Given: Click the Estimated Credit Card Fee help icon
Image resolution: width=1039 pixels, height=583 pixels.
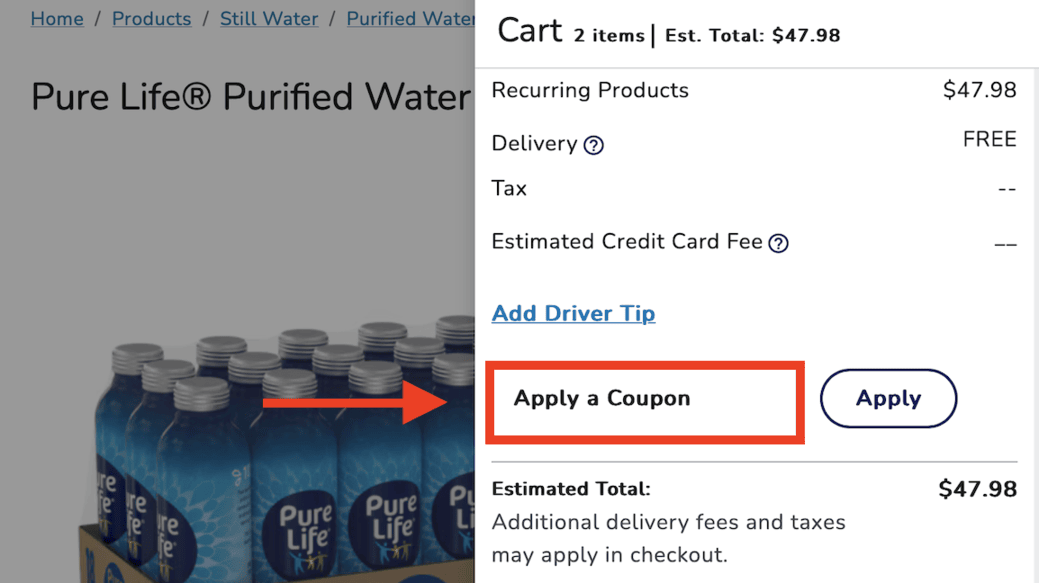Looking at the screenshot, I should point(778,243).
